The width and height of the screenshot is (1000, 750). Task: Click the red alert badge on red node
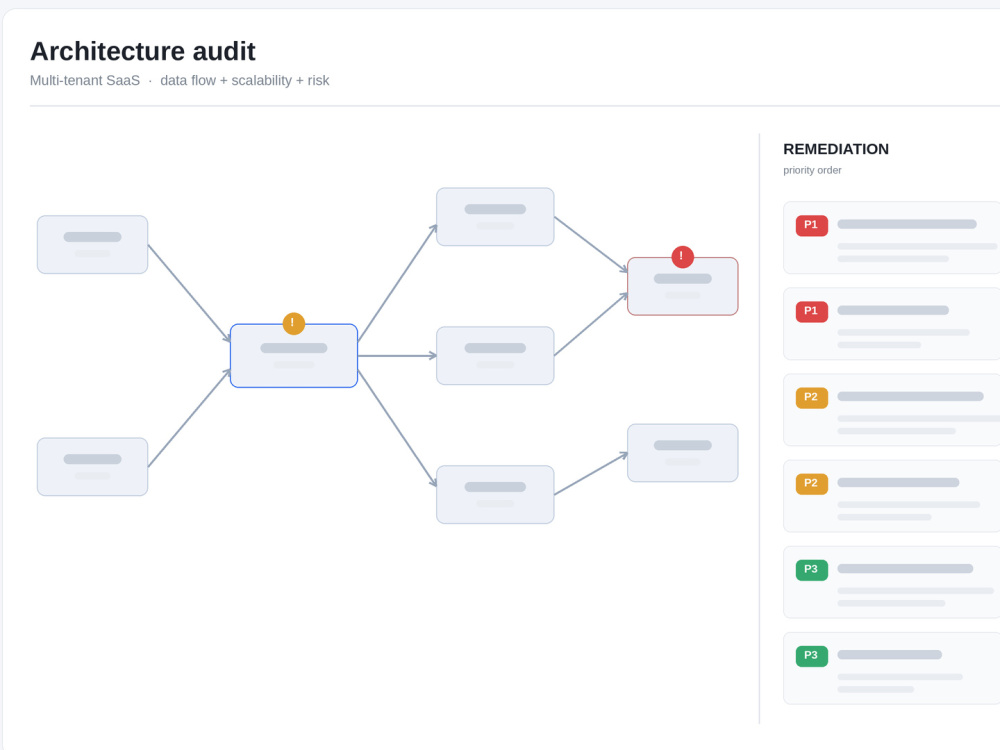point(682,257)
